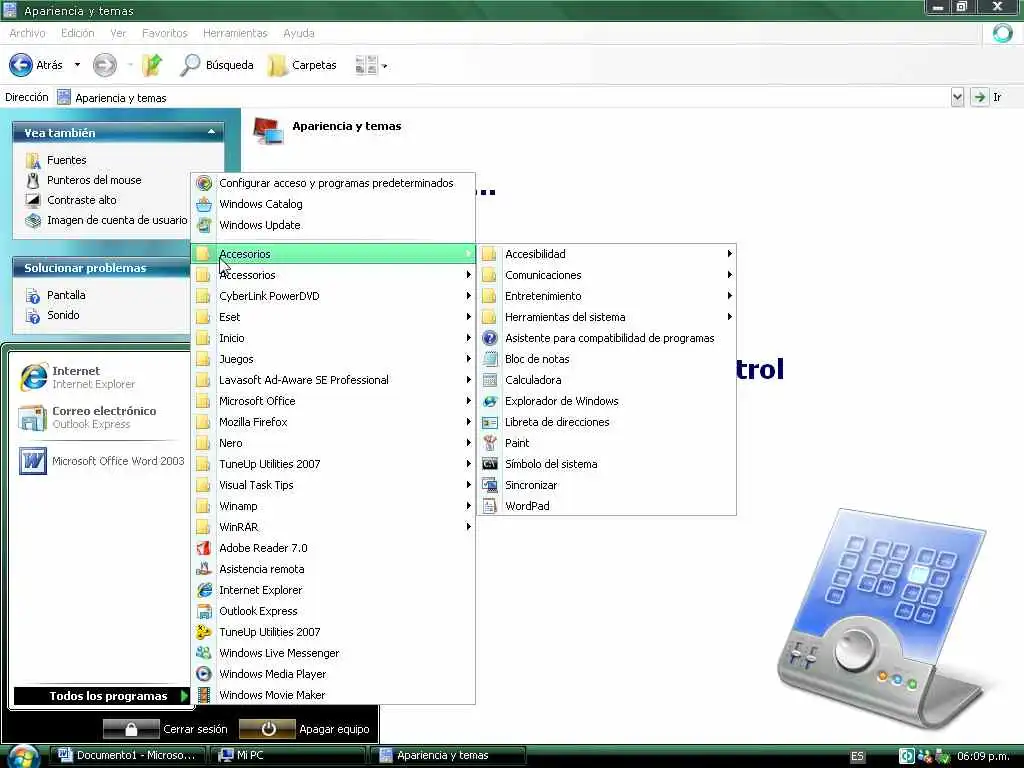Click the Ir go button
This screenshot has height=768, width=1024.
pos(987,97)
